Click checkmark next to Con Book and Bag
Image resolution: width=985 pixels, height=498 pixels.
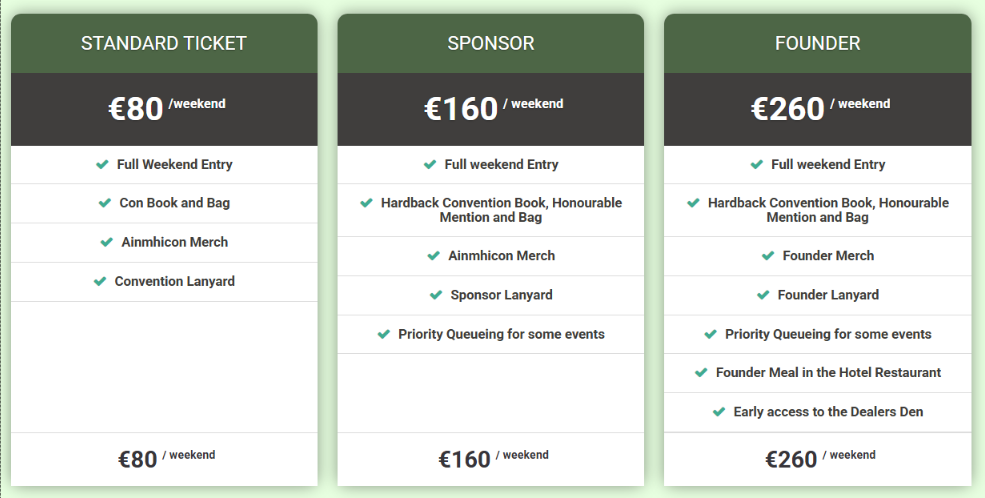coord(105,203)
